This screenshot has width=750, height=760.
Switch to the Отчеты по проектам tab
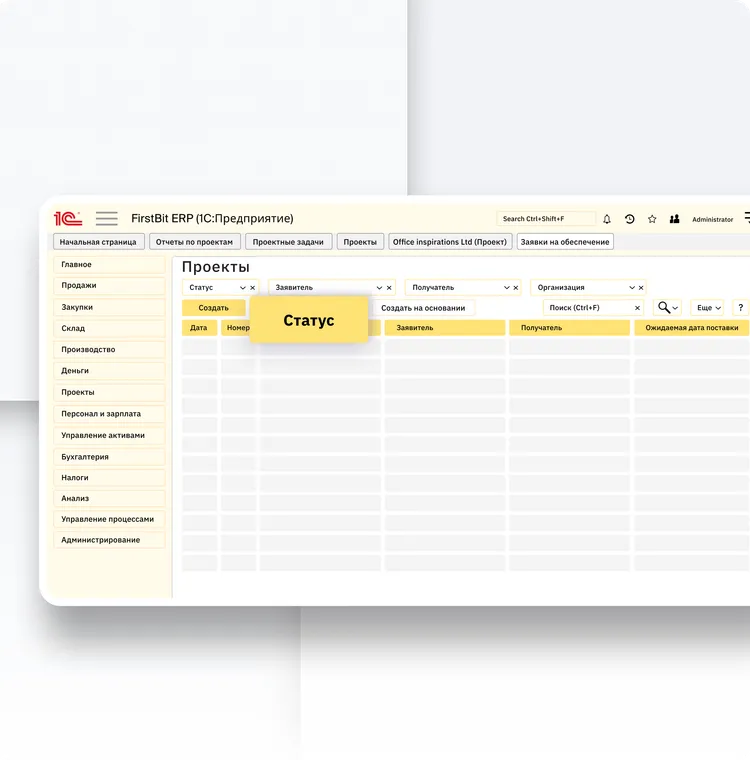point(194,242)
